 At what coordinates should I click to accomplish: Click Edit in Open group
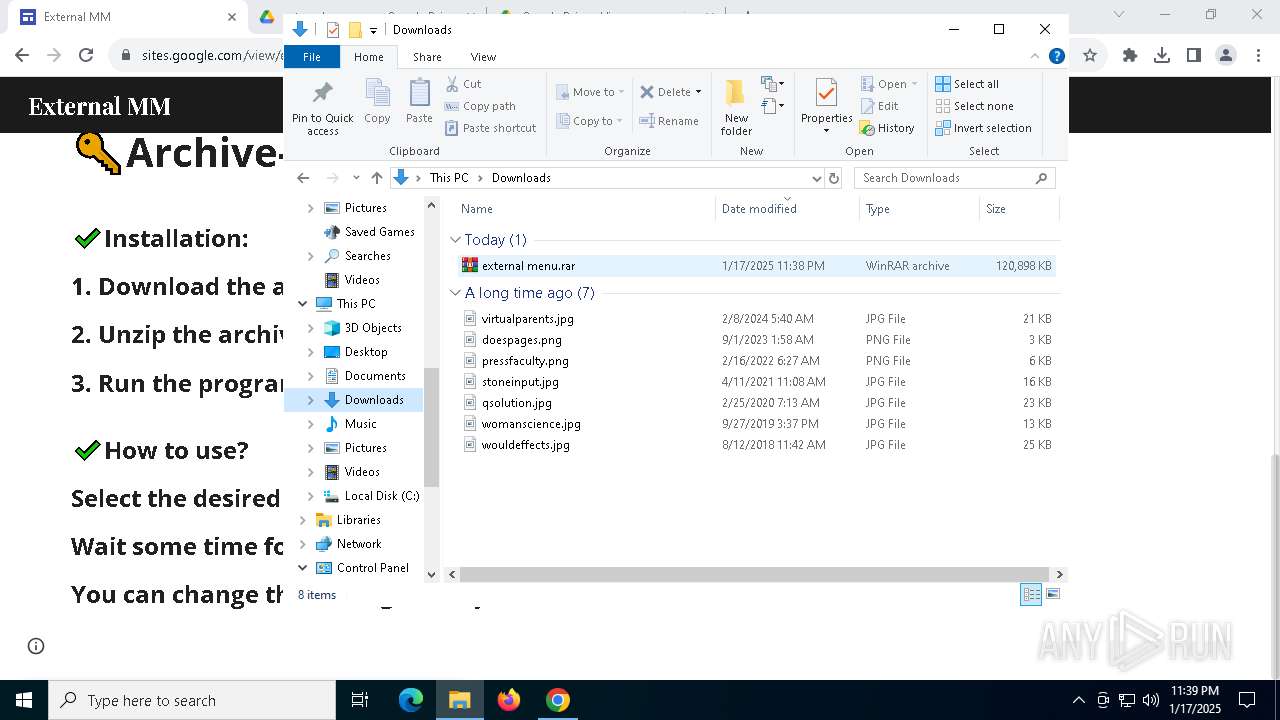[879, 106]
